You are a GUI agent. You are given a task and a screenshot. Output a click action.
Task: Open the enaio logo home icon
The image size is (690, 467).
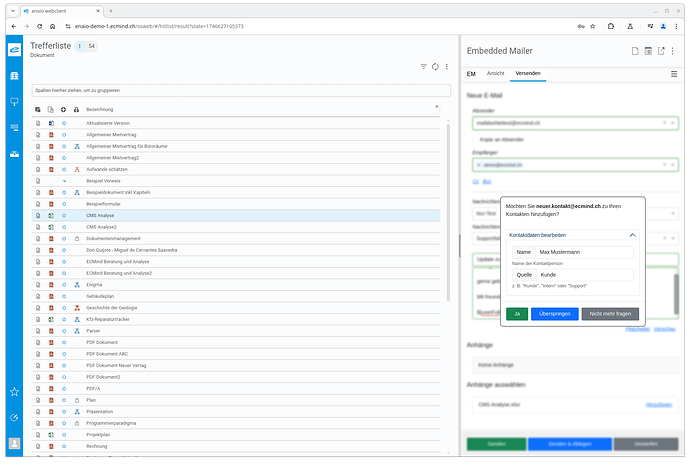pos(14,50)
